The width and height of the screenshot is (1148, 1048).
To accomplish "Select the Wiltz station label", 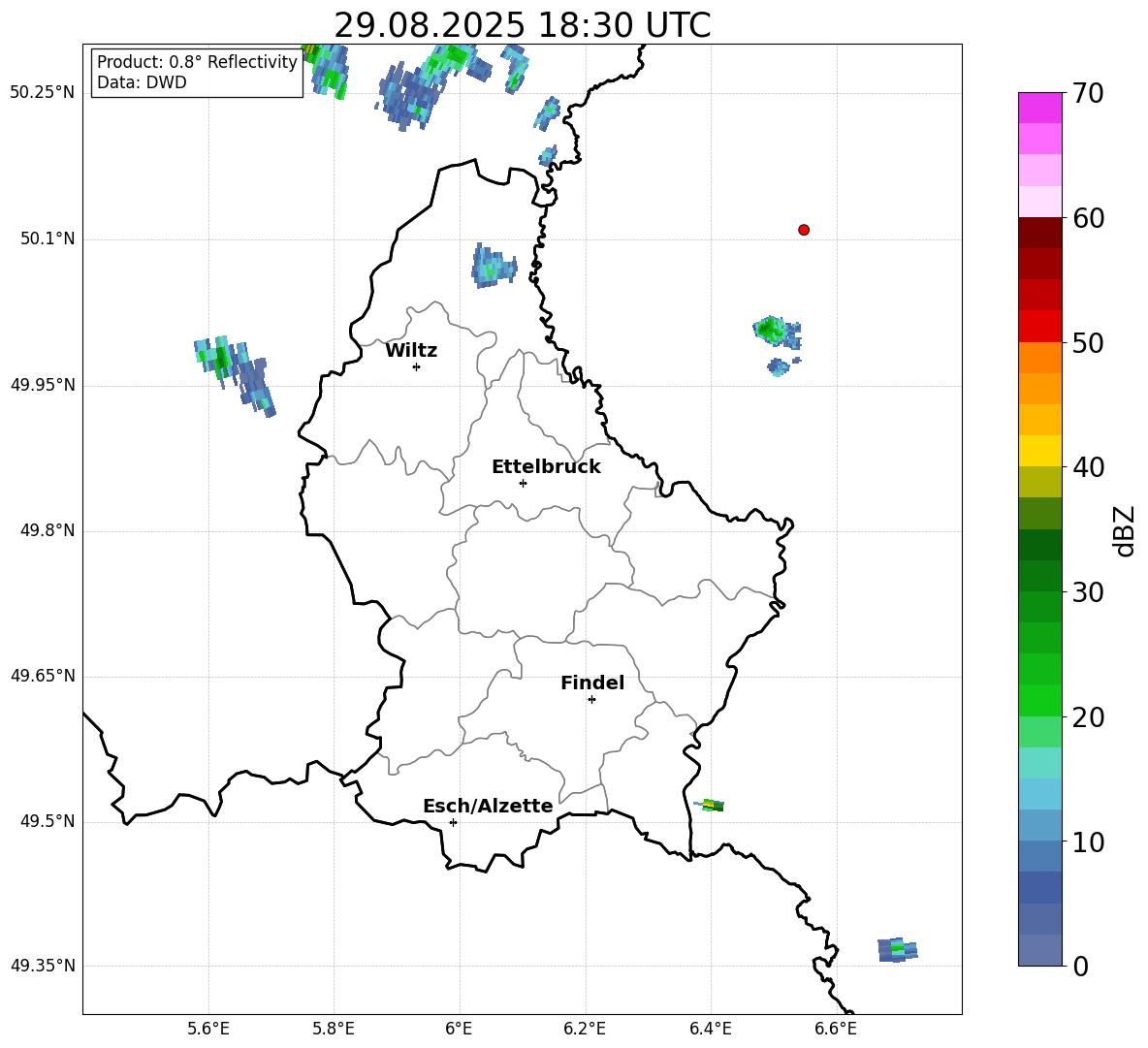I will (411, 351).
